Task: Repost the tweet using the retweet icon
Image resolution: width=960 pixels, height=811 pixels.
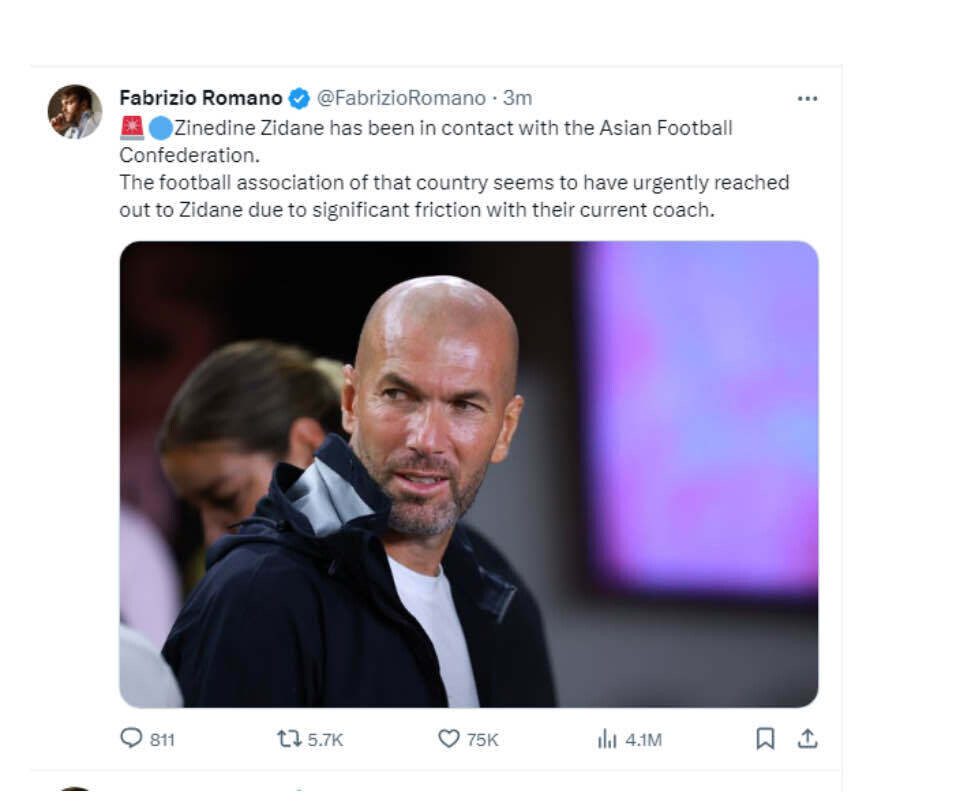Action: (x=289, y=738)
